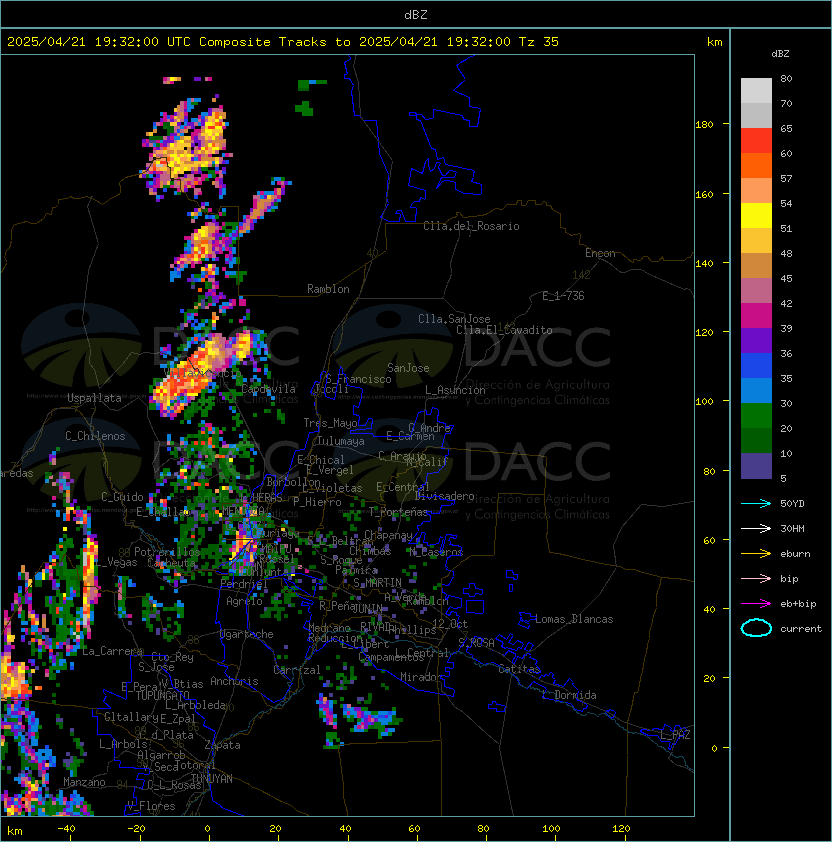Click the 'V_Flores' map label

click(151, 806)
